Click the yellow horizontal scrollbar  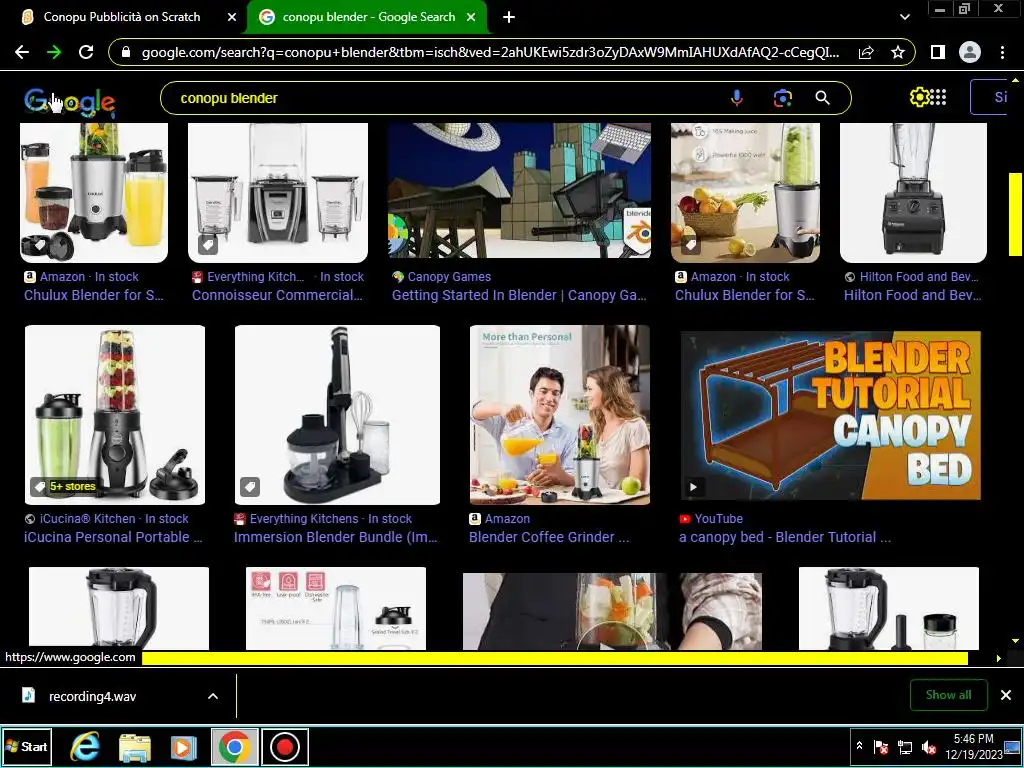(x=554, y=658)
